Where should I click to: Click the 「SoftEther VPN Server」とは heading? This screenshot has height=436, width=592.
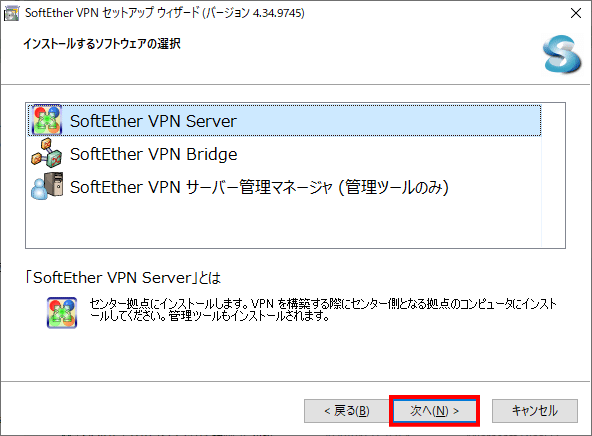[x=123, y=278]
